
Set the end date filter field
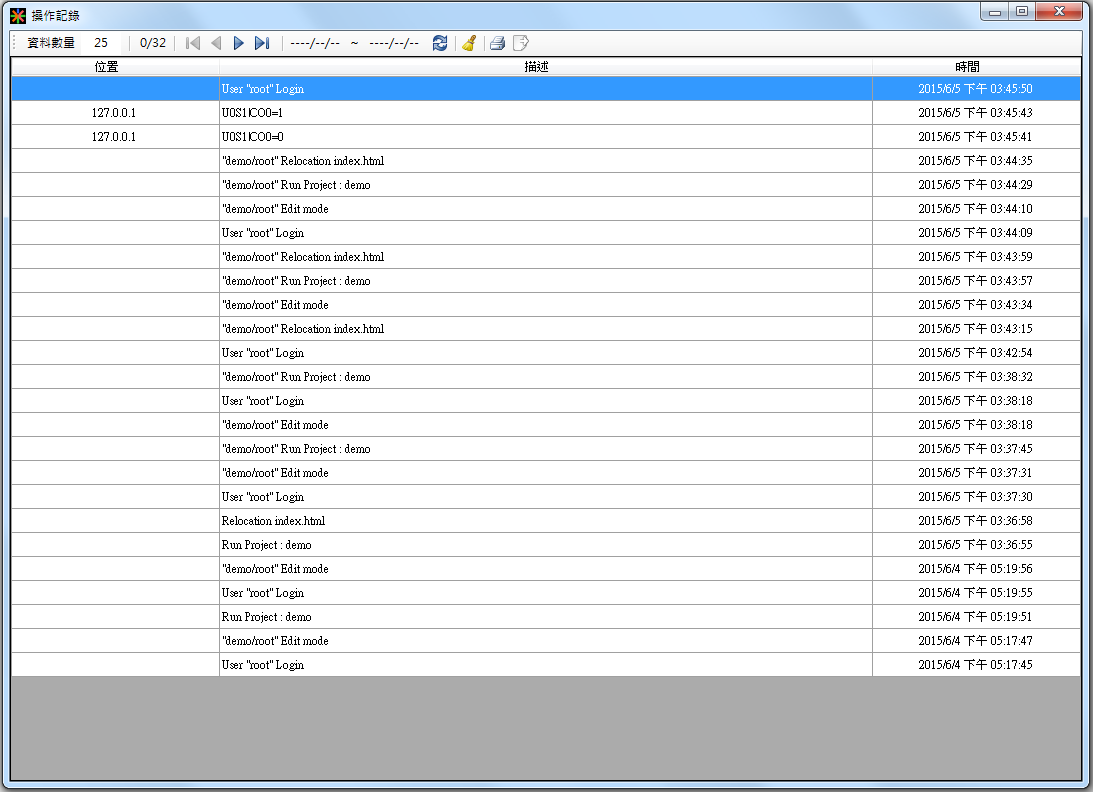coord(394,43)
